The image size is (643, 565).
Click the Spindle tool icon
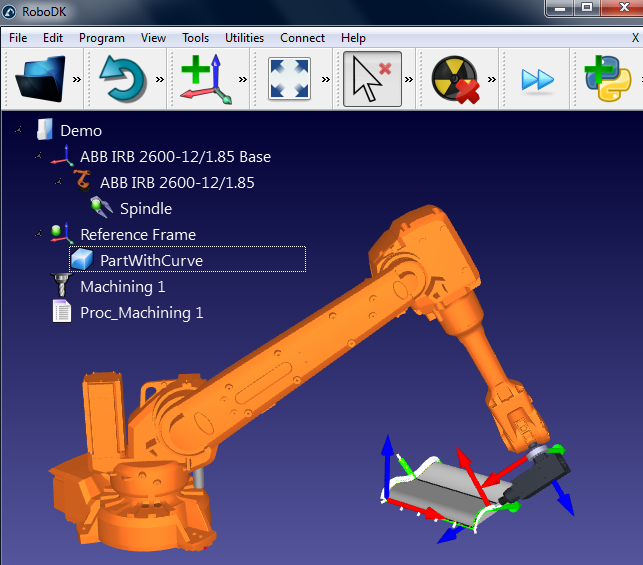[x=101, y=207]
